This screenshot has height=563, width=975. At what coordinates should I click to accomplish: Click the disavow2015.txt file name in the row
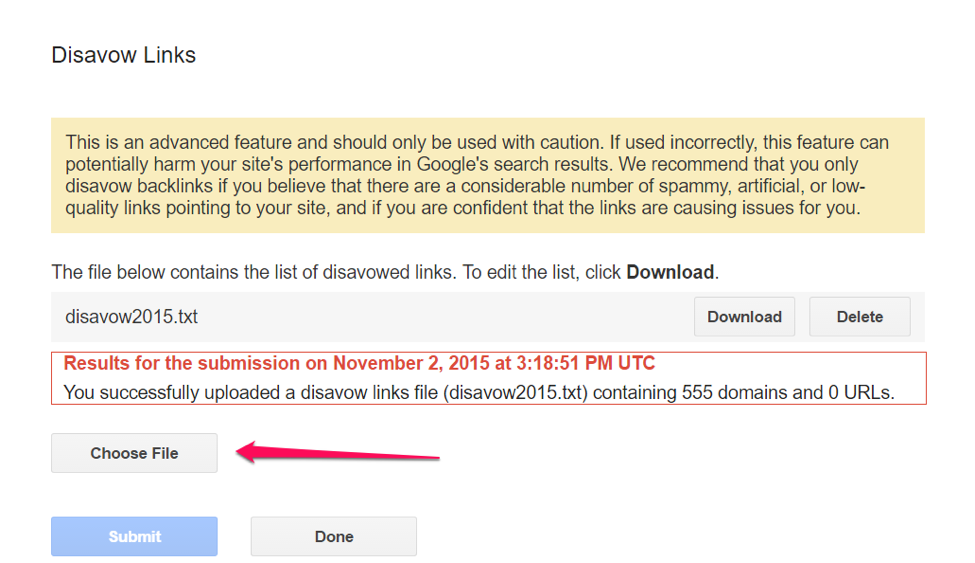point(132,317)
